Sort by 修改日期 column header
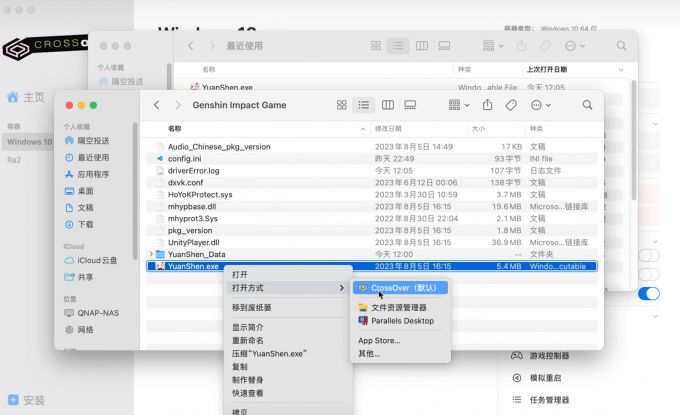680x415 pixels. pos(388,128)
